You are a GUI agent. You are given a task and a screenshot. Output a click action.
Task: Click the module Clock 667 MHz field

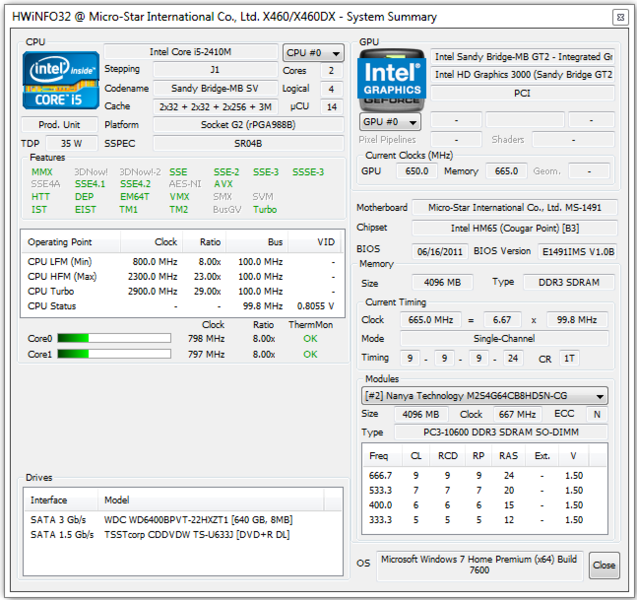(x=517, y=414)
